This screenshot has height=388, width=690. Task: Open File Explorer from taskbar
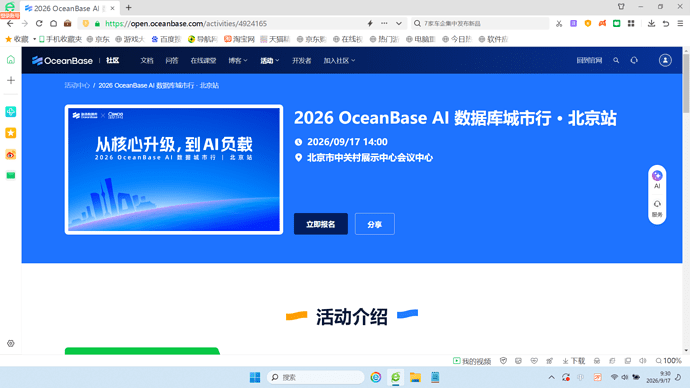(415, 377)
